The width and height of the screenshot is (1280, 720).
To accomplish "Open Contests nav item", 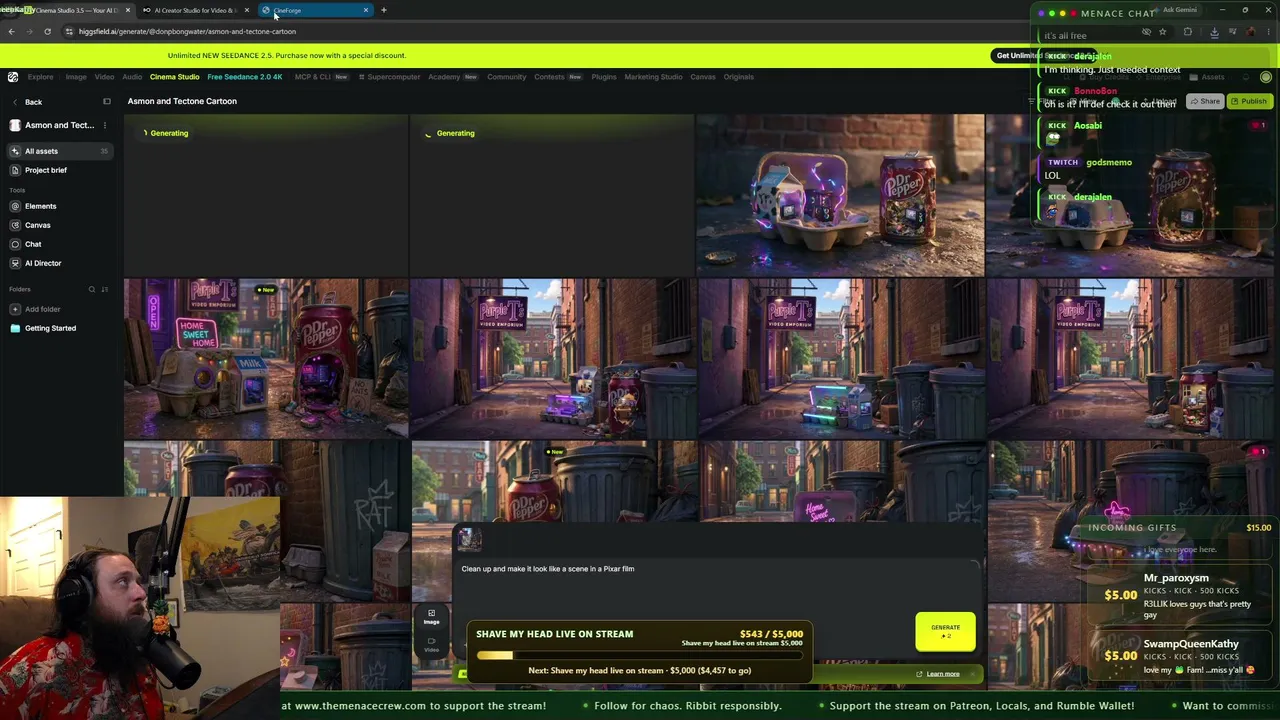I will point(558,77).
